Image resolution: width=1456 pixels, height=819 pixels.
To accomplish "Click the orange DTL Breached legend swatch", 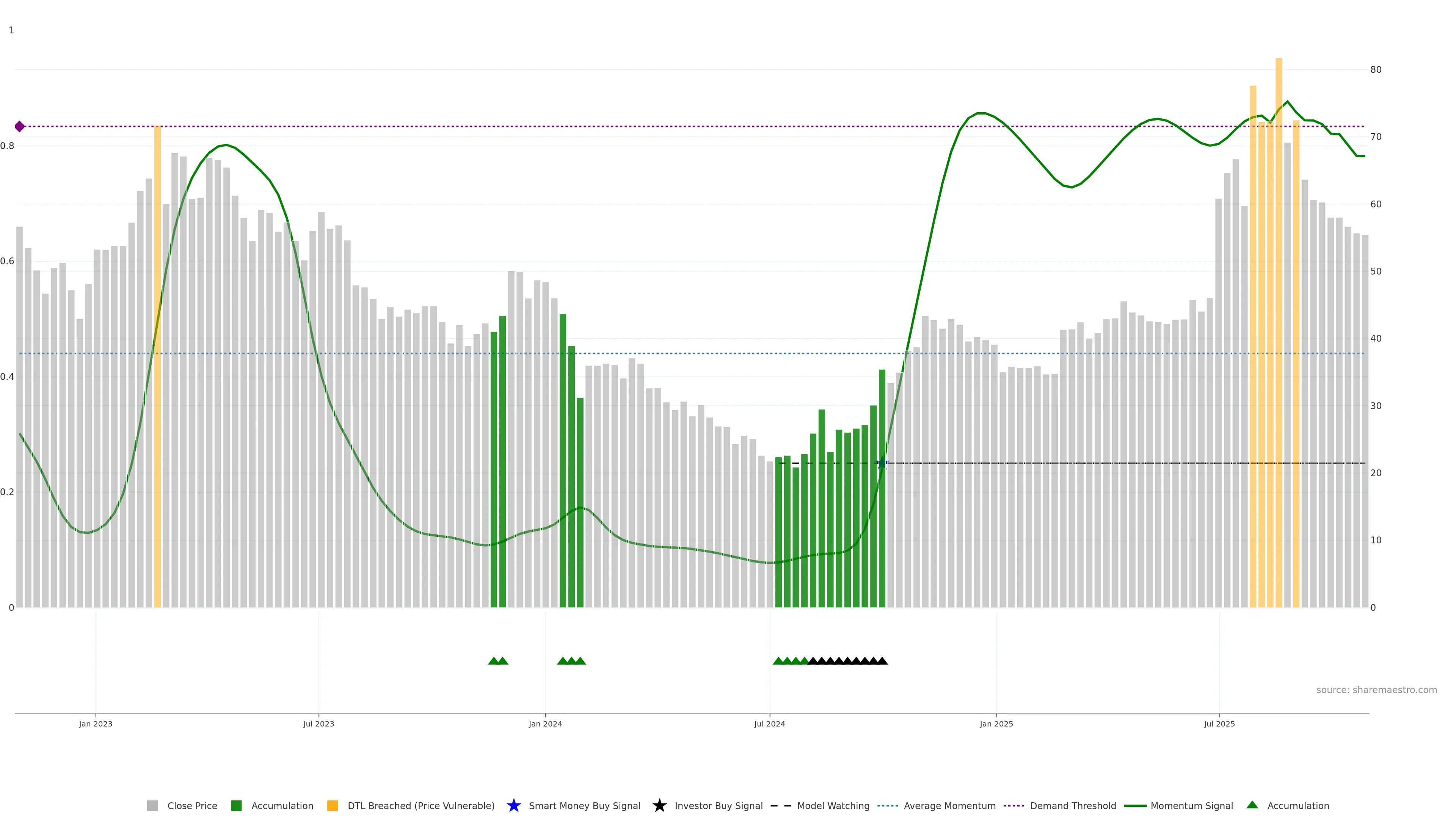I will tap(333, 805).
